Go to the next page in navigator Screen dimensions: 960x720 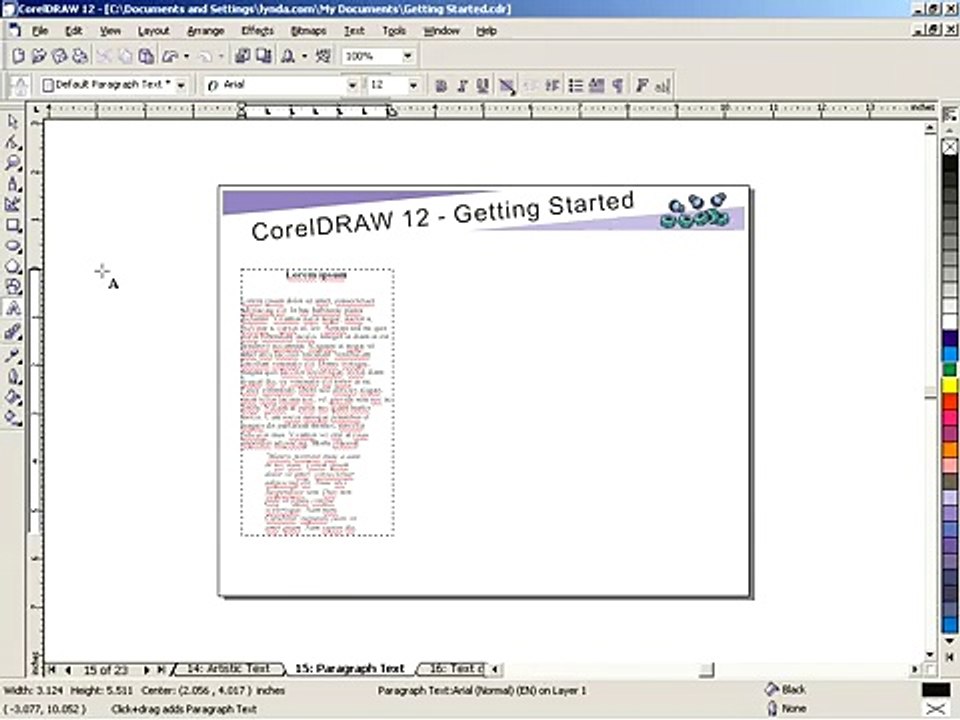pyautogui.click(x=147, y=670)
